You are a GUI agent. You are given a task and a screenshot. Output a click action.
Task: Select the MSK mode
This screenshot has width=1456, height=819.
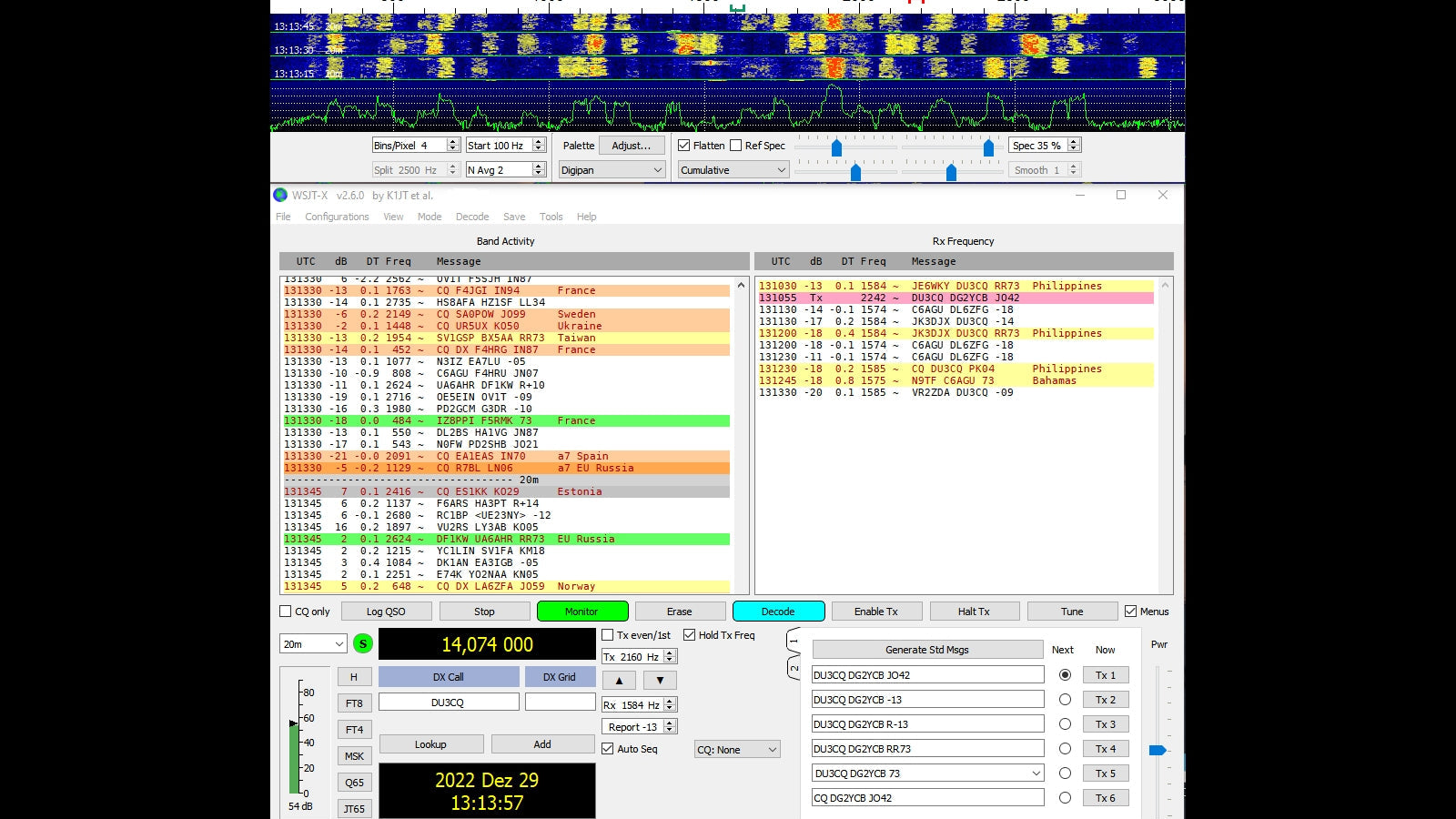354,755
